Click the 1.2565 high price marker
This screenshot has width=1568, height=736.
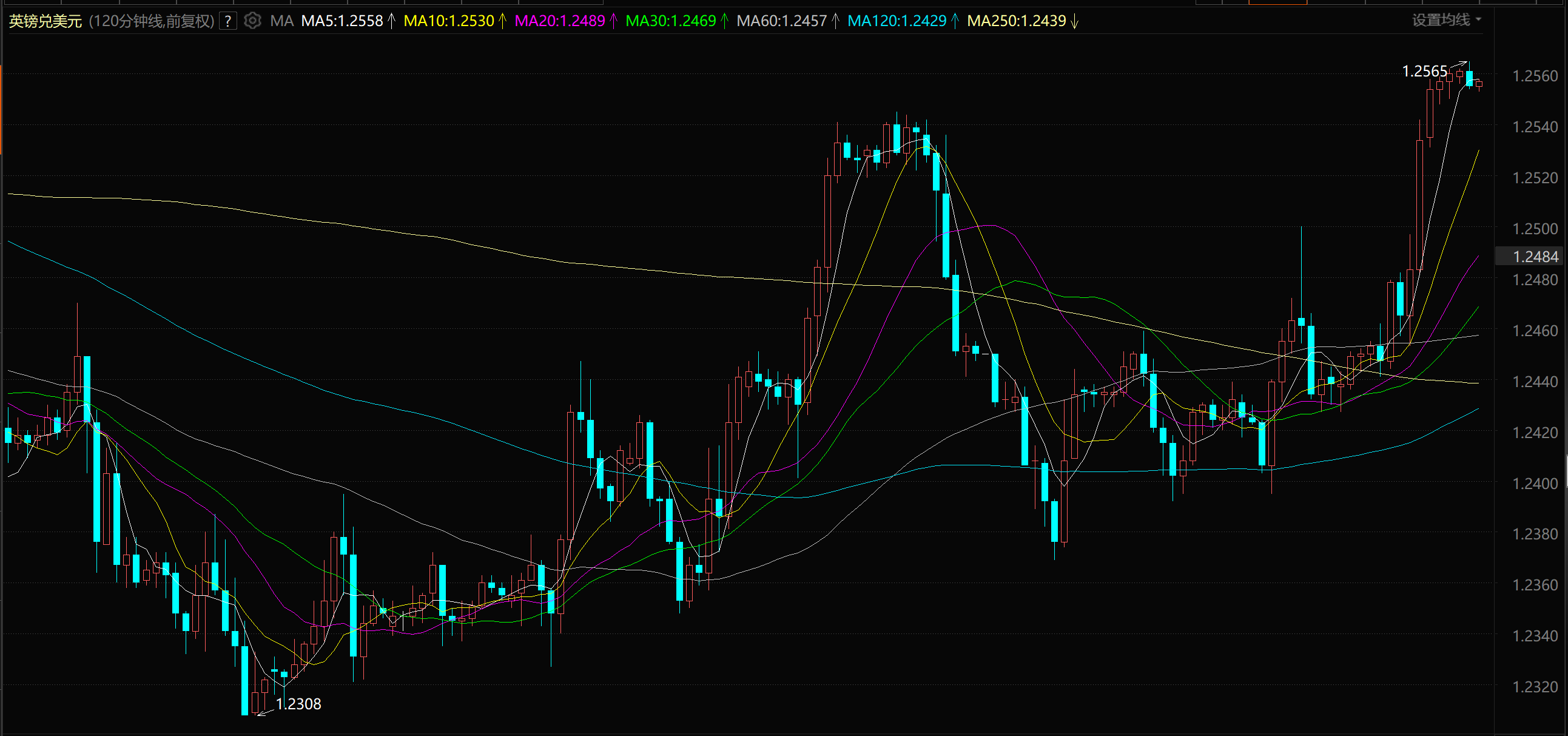(x=1424, y=71)
